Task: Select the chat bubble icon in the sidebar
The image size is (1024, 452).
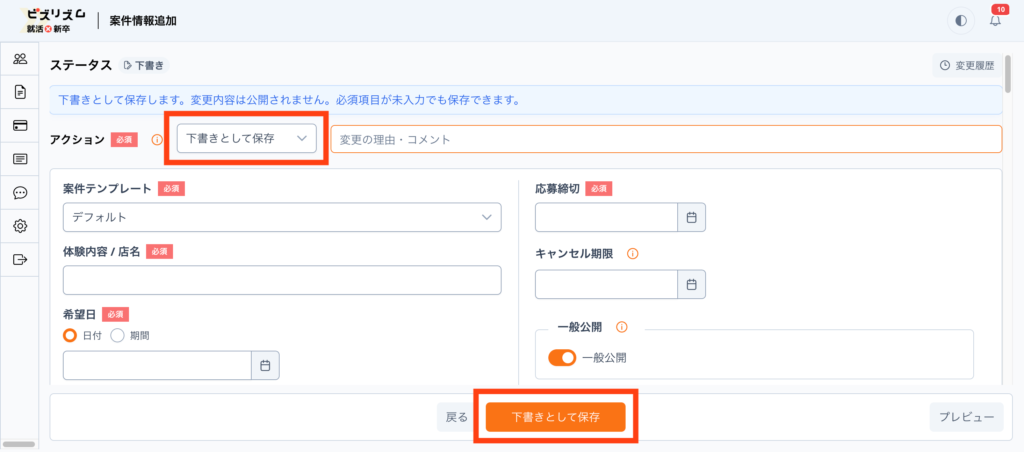Action: [x=20, y=192]
